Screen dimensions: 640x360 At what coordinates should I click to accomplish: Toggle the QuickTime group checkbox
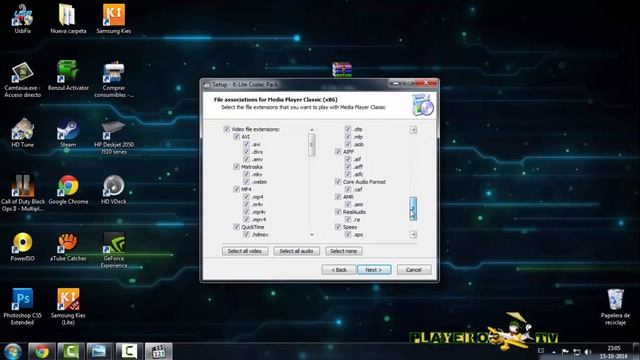click(236, 227)
